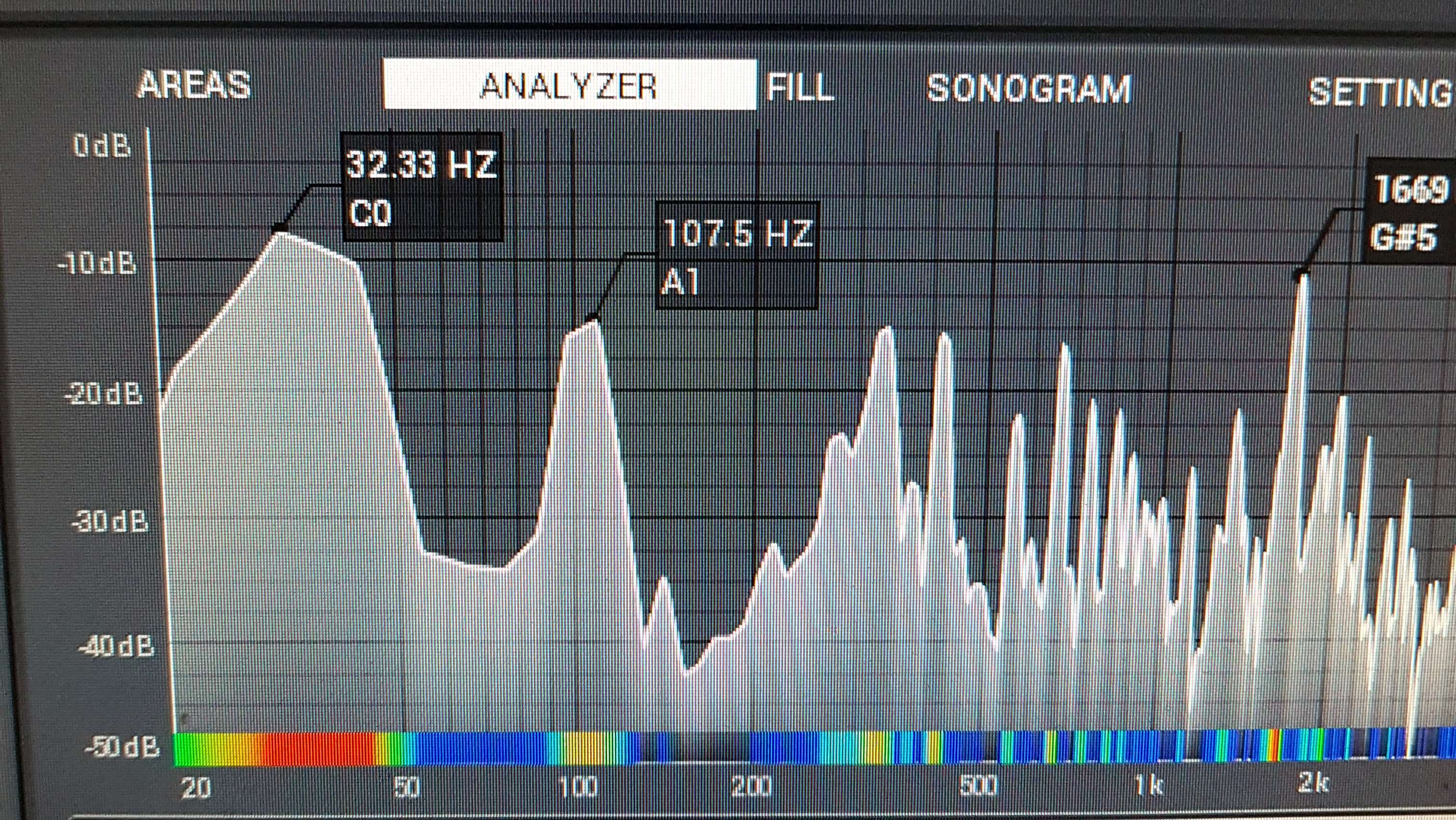Click the 32.33 HZ C0 peak label

click(422, 188)
